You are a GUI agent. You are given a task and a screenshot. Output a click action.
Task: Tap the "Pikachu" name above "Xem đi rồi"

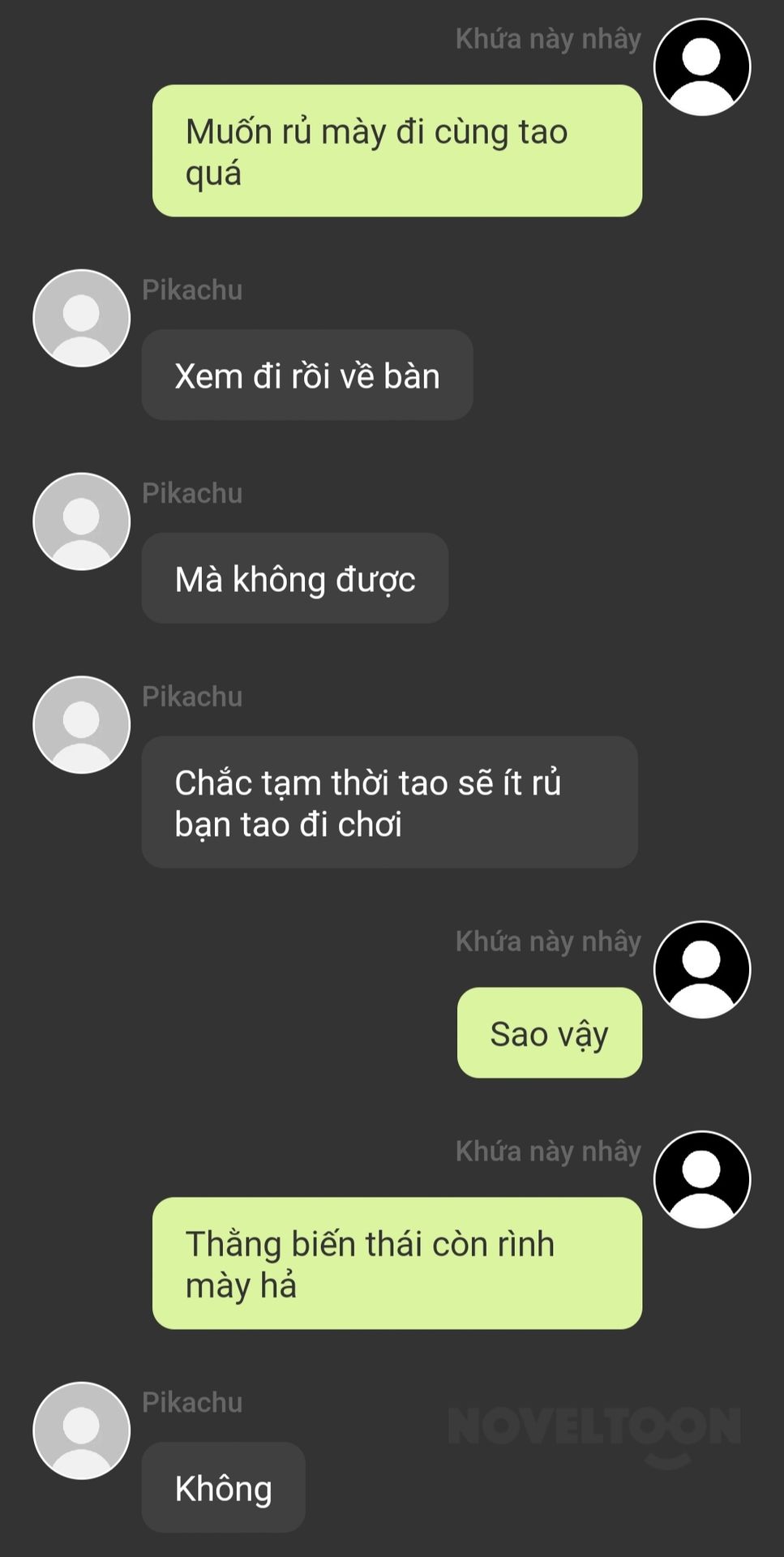(x=192, y=290)
